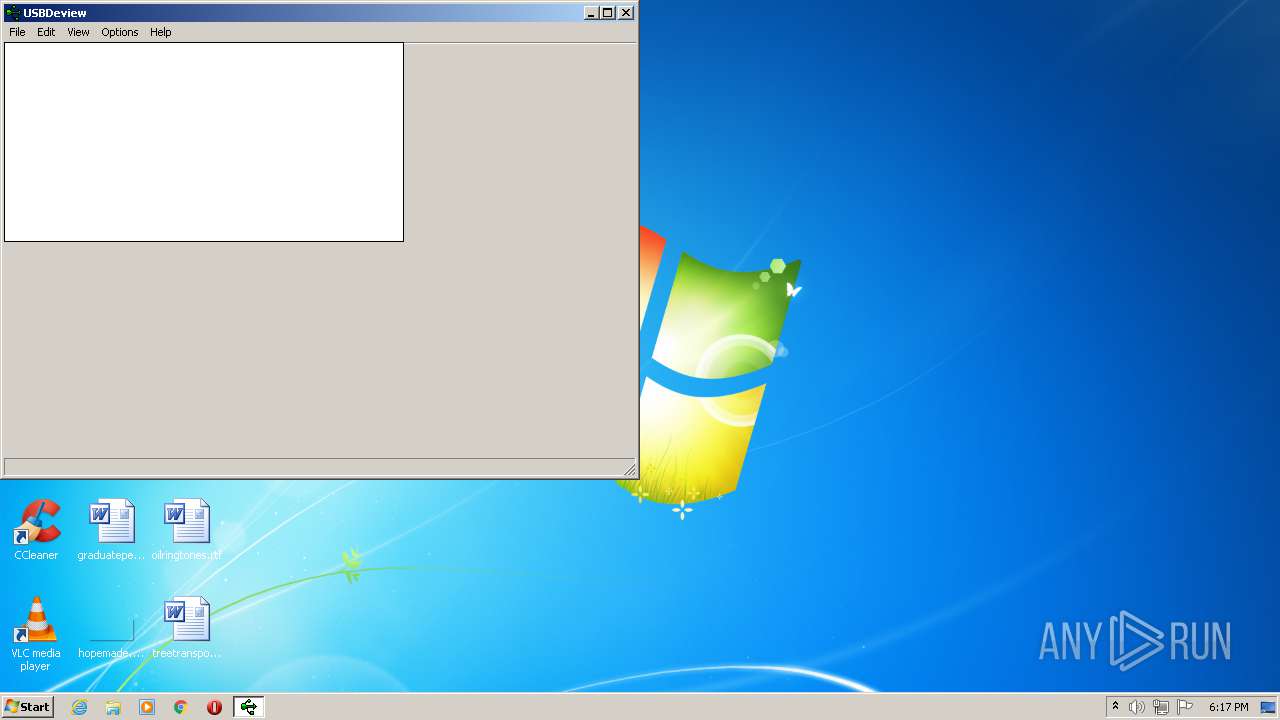The height and width of the screenshot is (720, 1280).
Task: Close the USBDeview window
Action: click(626, 13)
